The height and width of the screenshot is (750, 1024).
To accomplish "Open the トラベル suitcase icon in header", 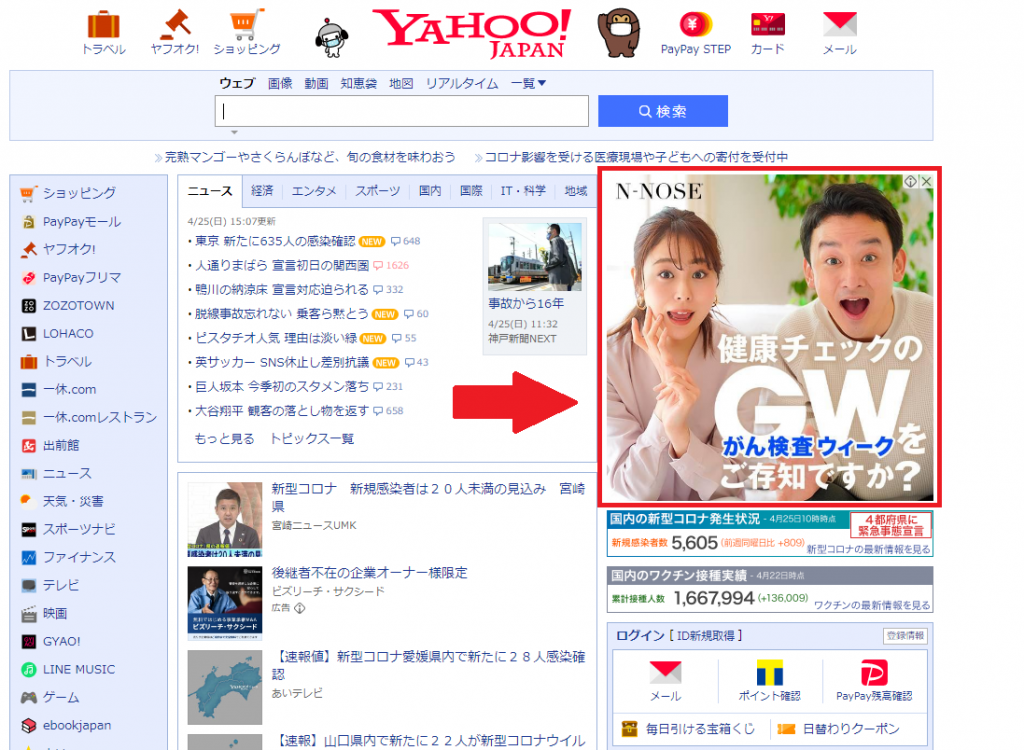I will coord(104,25).
